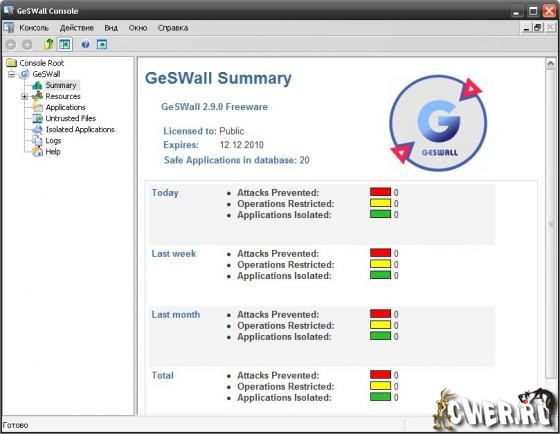This screenshot has width=560, height=434.
Task: Click the green Applications Isolated swatch under Today
Action: click(x=380, y=214)
